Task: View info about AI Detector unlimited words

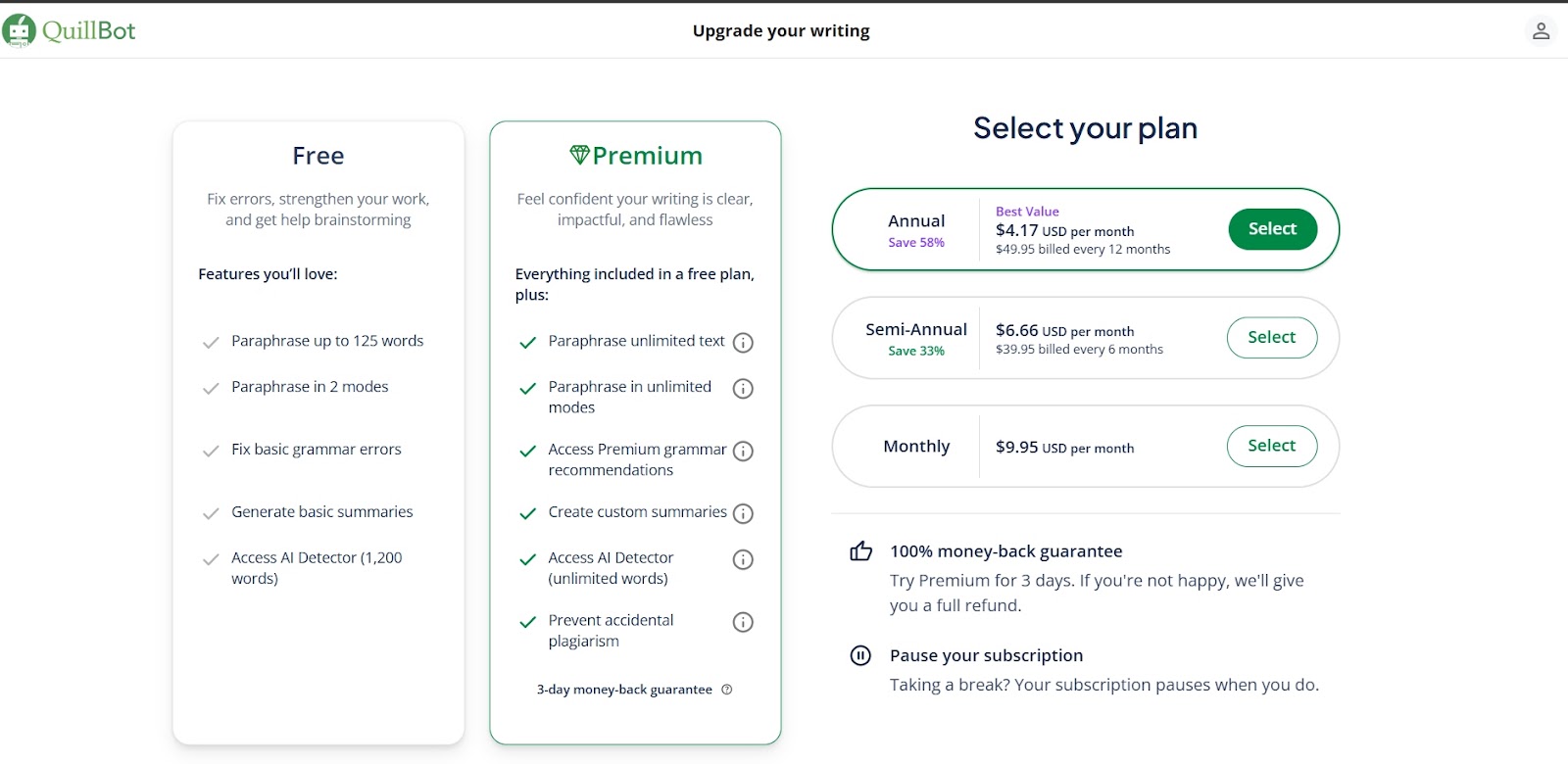Action: [x=743, y=559]
